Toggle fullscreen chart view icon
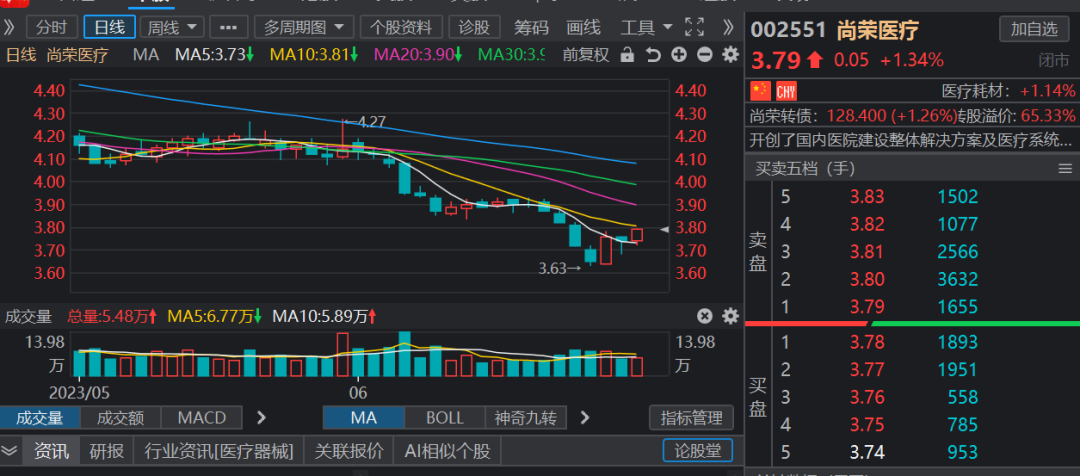The width and height of the screenshot is (1080, 476). tap(693, 26)
